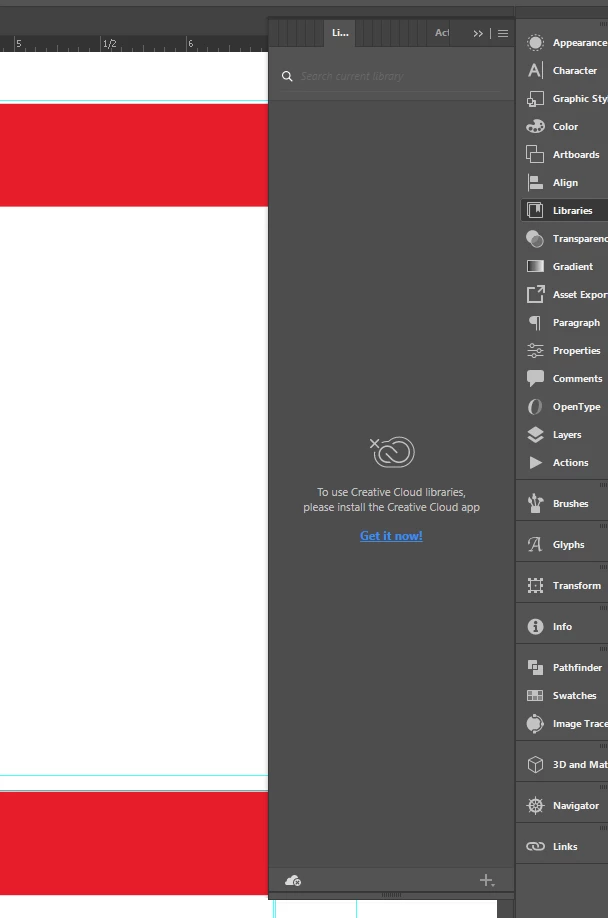Open the Properties panel icon

point(535,351)
